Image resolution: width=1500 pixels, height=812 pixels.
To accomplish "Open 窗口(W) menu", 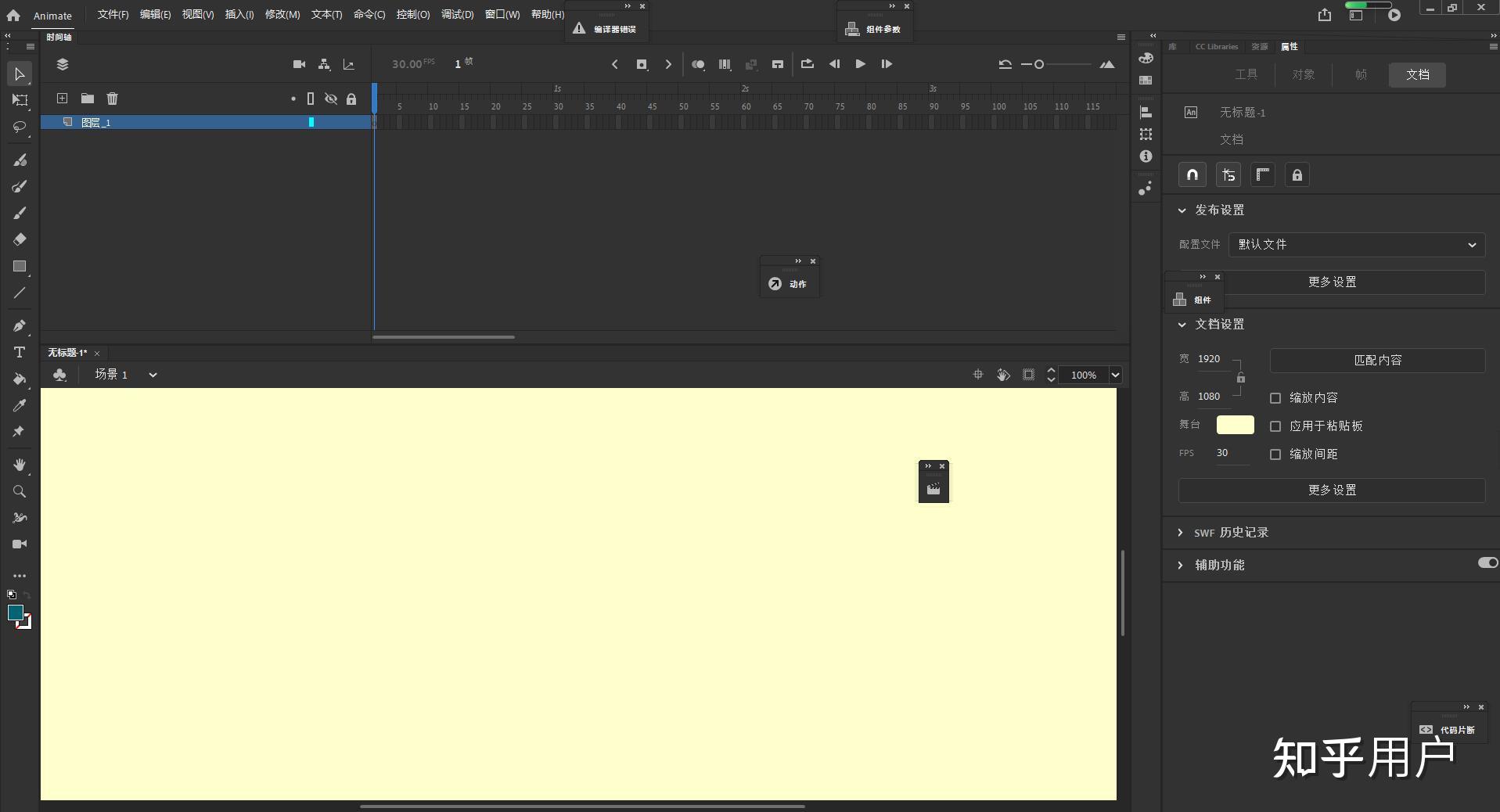I will (x=502, y=15).
